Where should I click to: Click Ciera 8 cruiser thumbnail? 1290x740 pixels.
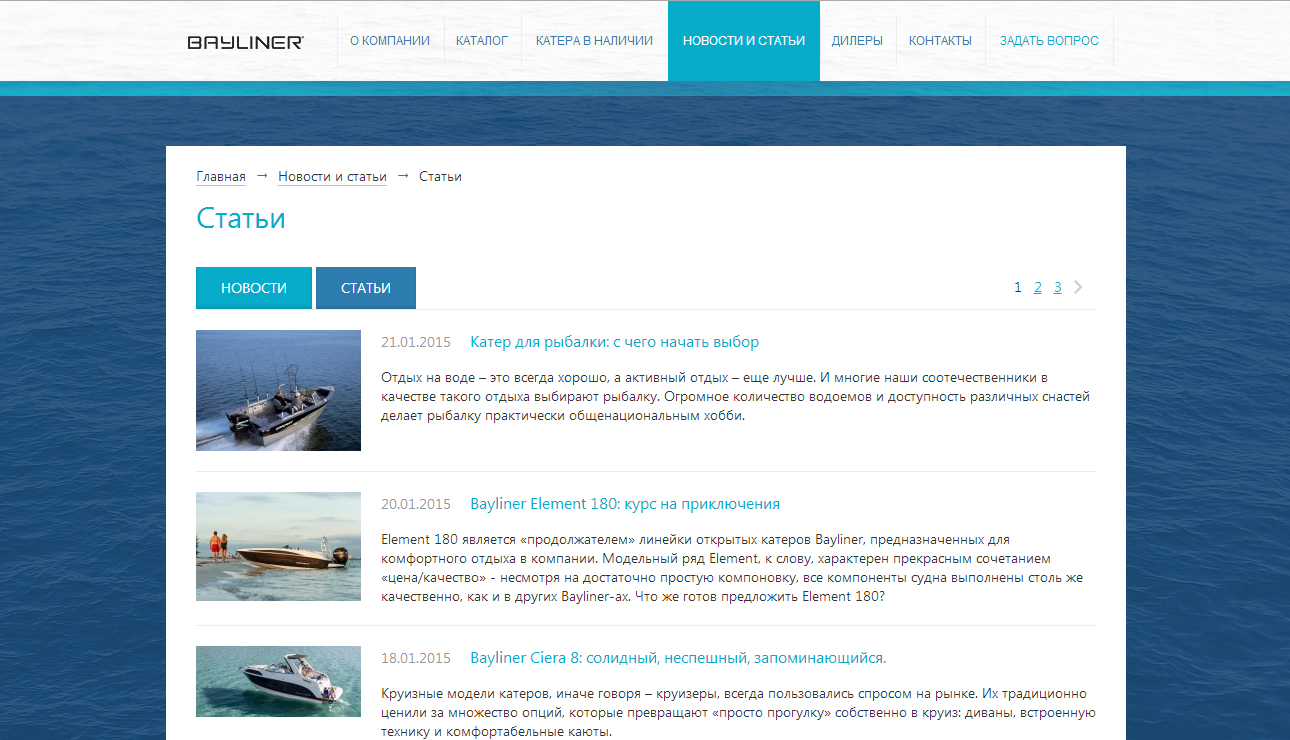(x=278, y=681)
